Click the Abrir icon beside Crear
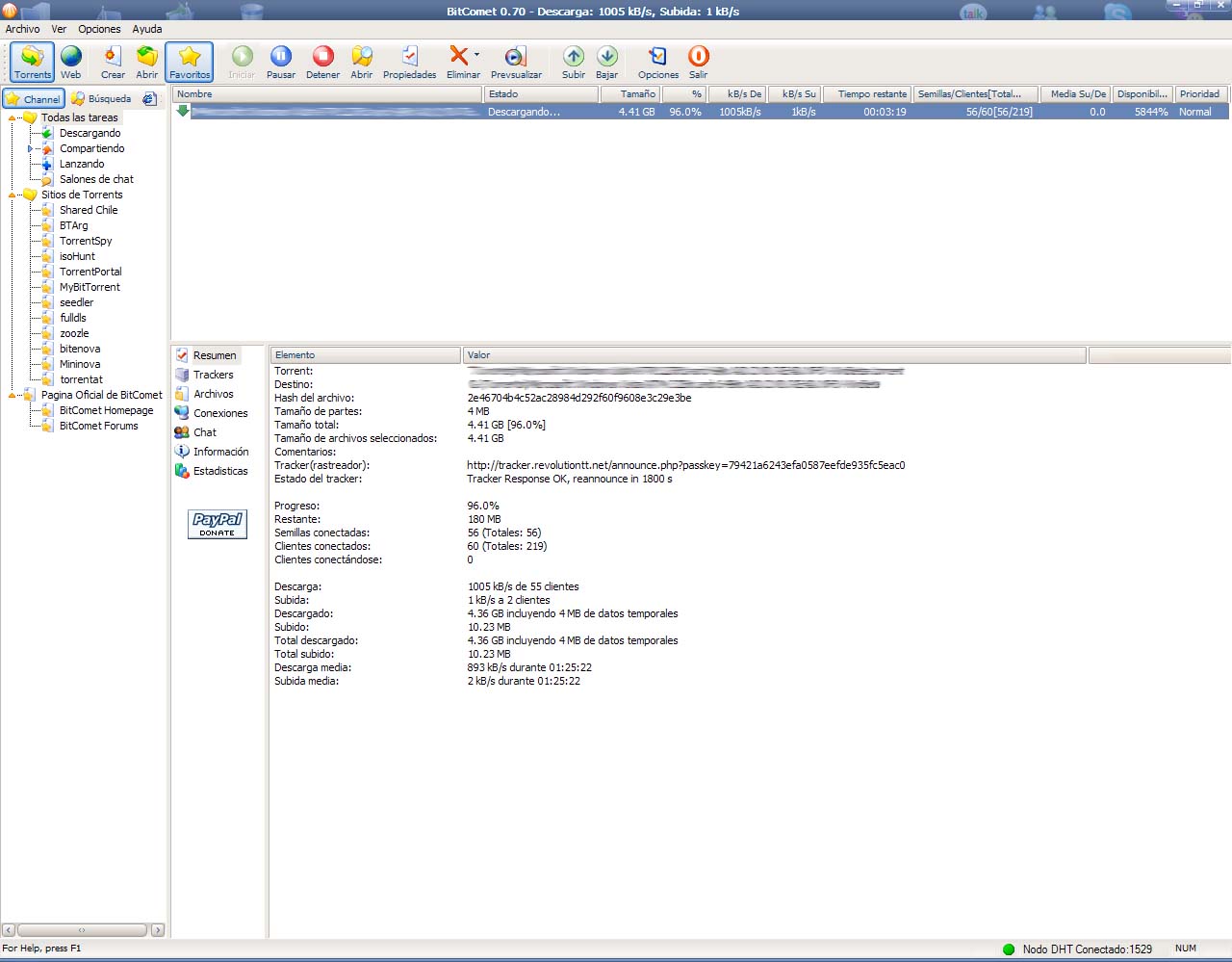This screenshot has width=1232, height=962. coord(147,62)
